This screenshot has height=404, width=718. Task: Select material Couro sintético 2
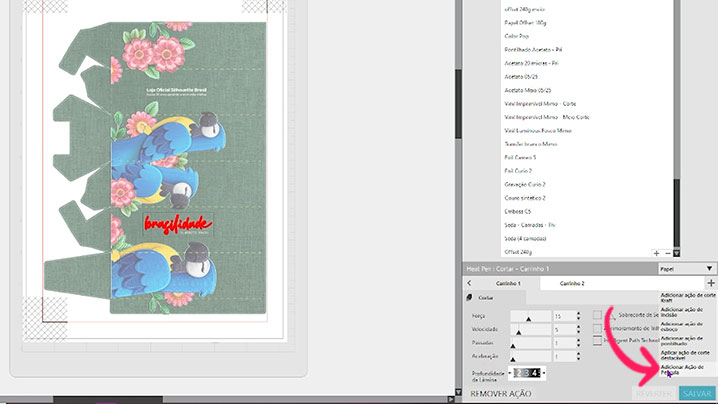point(525,198)
